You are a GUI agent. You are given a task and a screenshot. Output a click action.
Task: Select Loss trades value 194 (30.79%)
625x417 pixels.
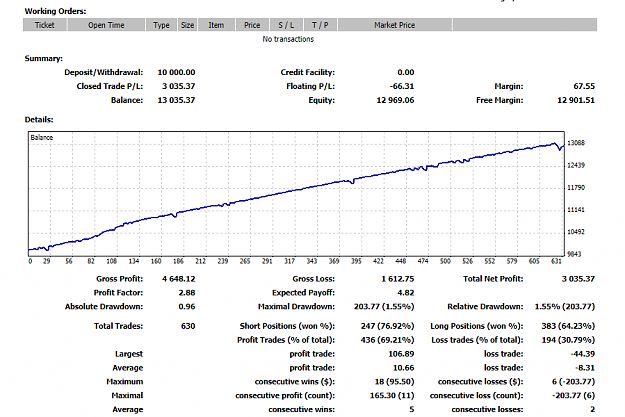click(568, 340)
